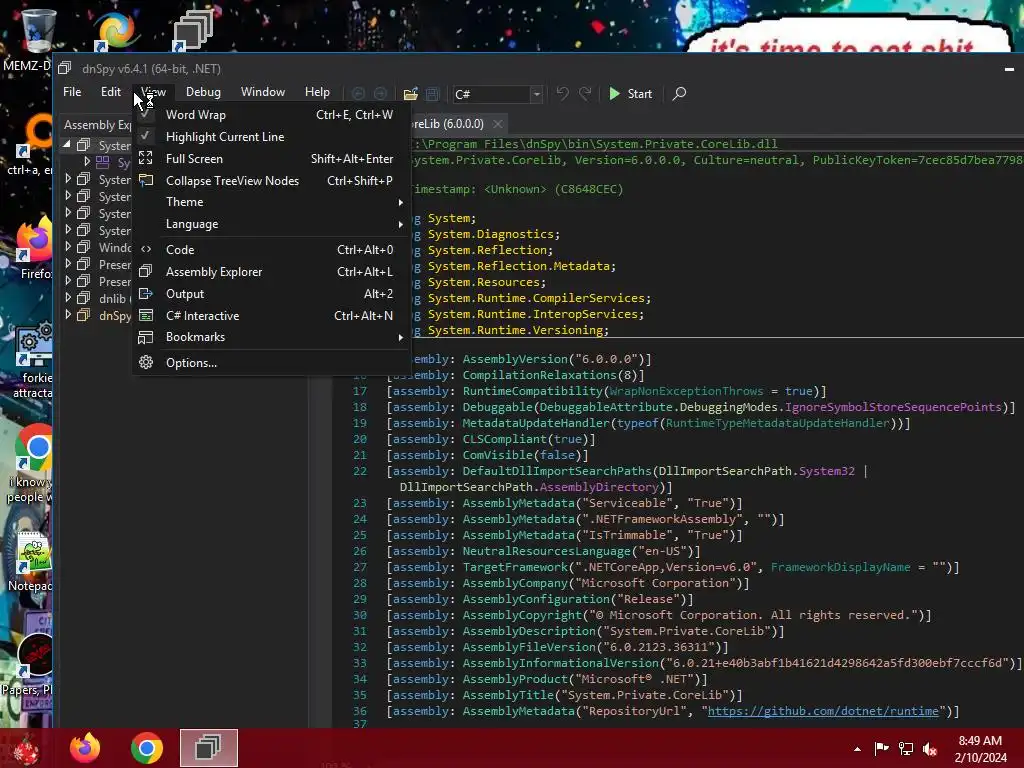Collapse the first System tree node
The height and width of the screenshot is (768, 1024).
tap(67, 144)
